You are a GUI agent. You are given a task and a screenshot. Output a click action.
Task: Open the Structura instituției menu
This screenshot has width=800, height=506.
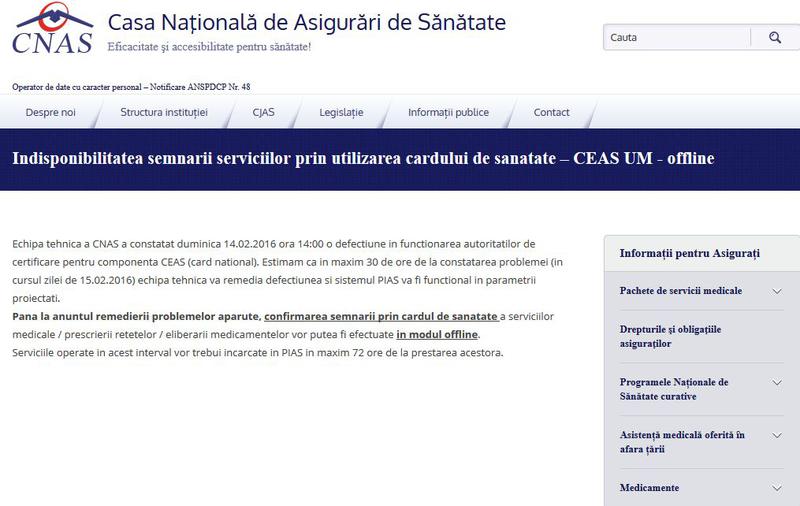tap(164, 112)
